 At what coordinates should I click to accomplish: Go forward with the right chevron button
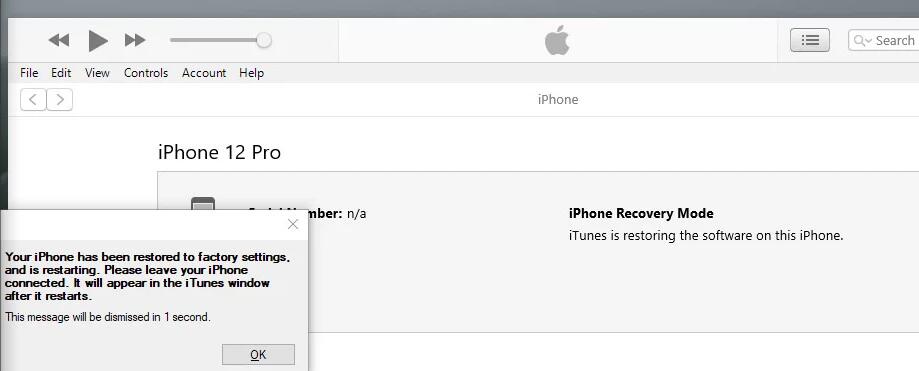click(60, 100)
